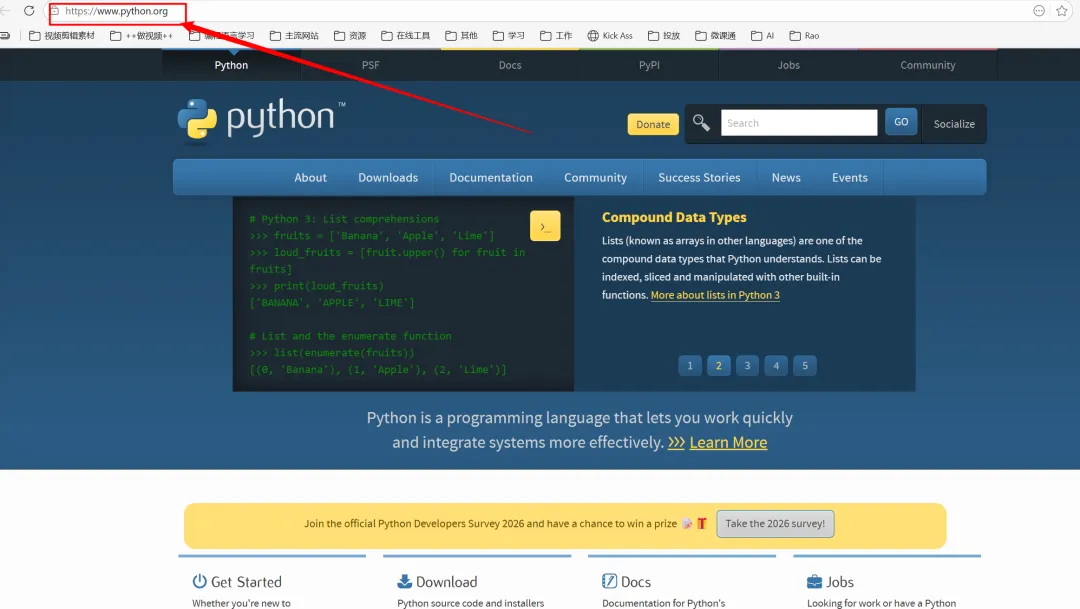Viewport: 1080px width, 609px height.
Task: Open the About menu
Action: click(x=311, y=178)
